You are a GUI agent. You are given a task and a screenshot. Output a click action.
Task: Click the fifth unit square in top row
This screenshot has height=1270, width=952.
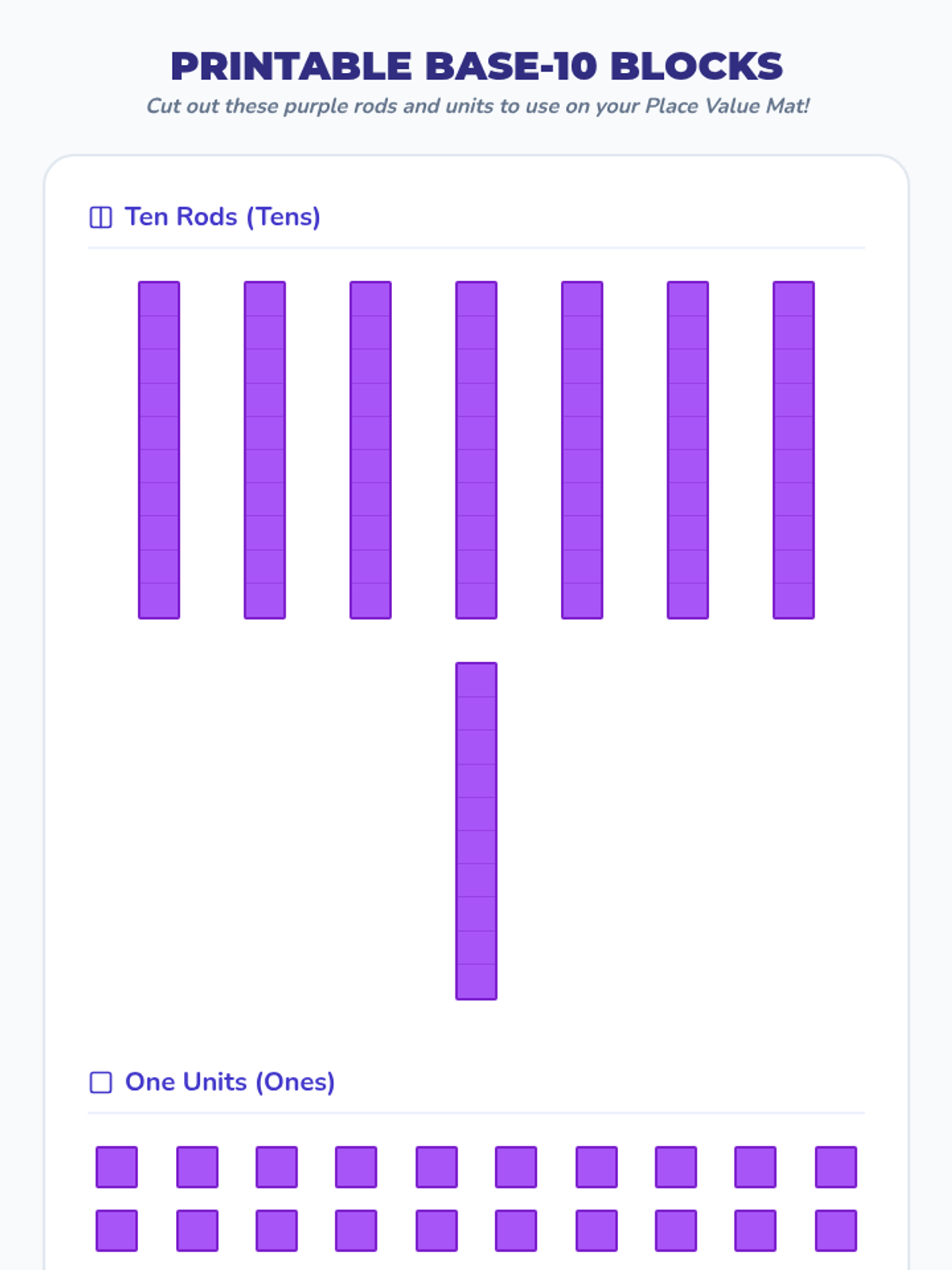pos(436,1167)
